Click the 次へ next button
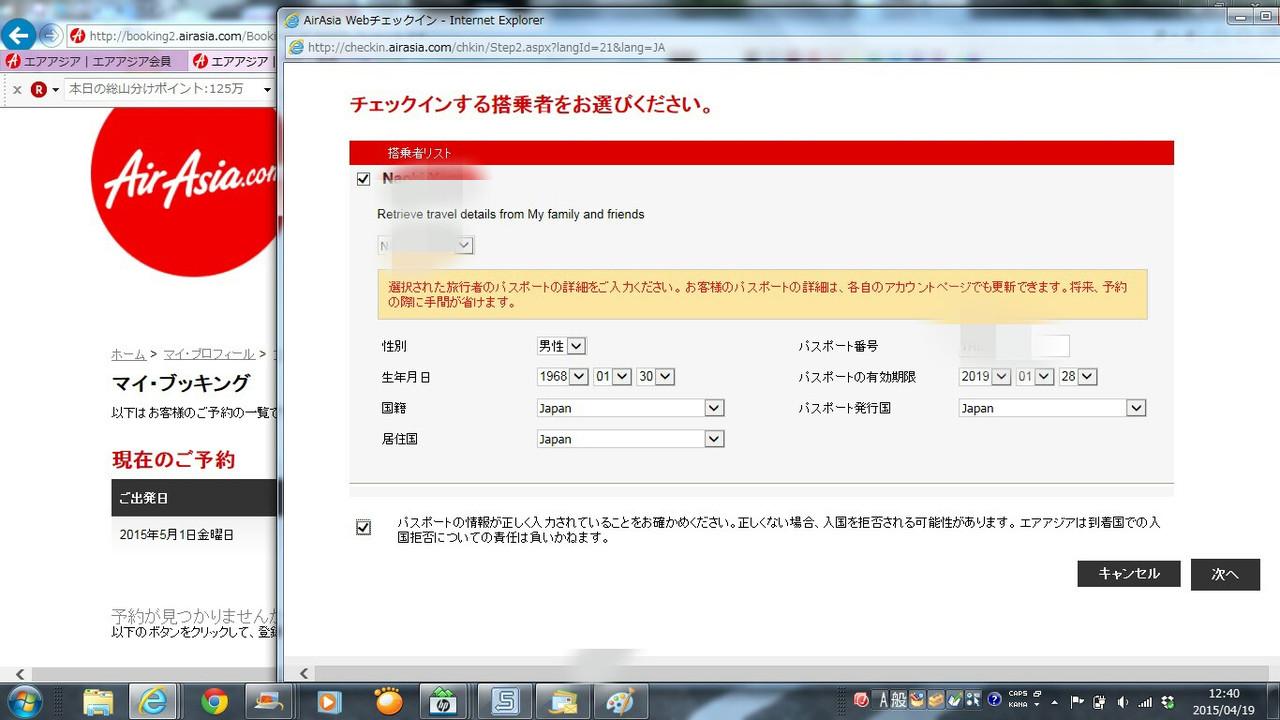This screenshot has width=1280, height=720. (x=1225, y=574)
